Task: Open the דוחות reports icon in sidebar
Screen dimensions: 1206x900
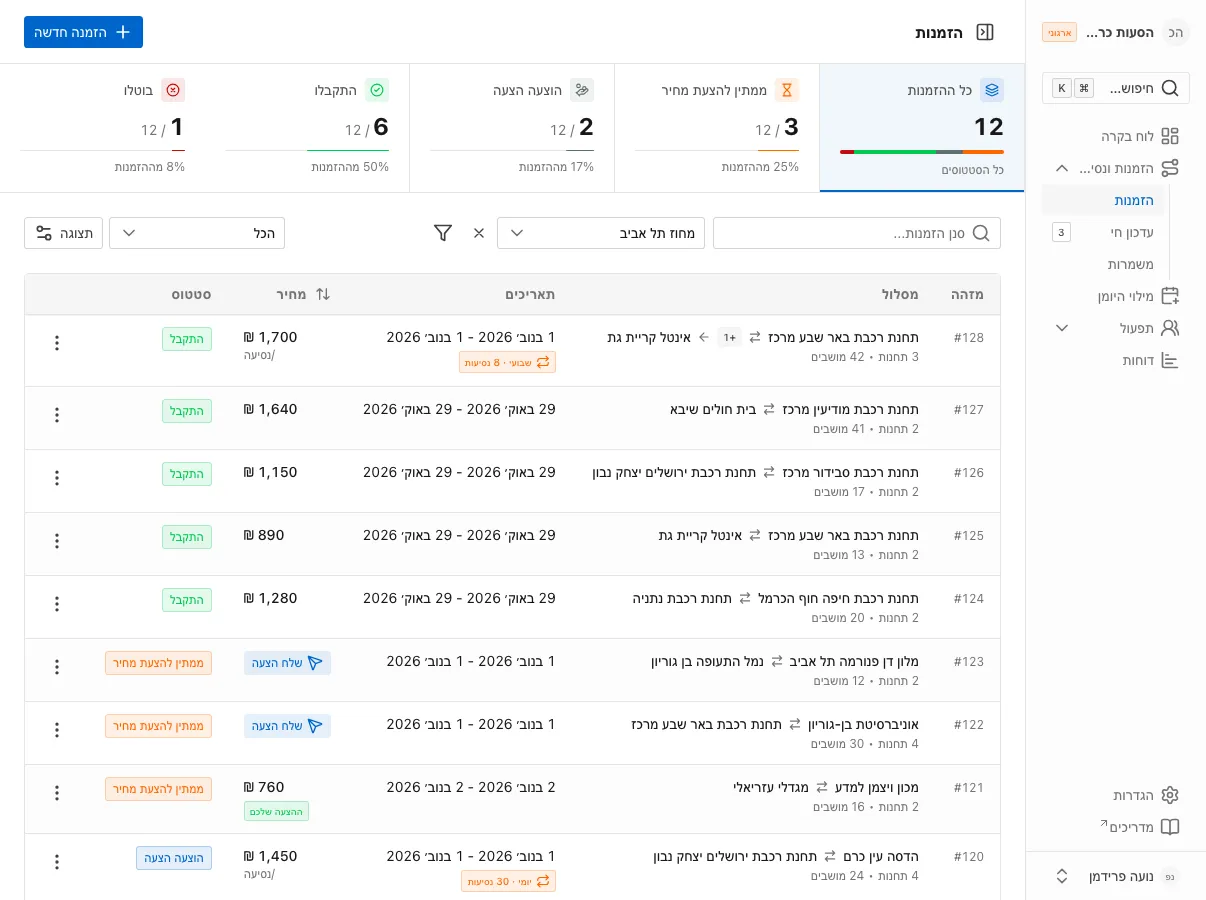Action: point(1170,360)
